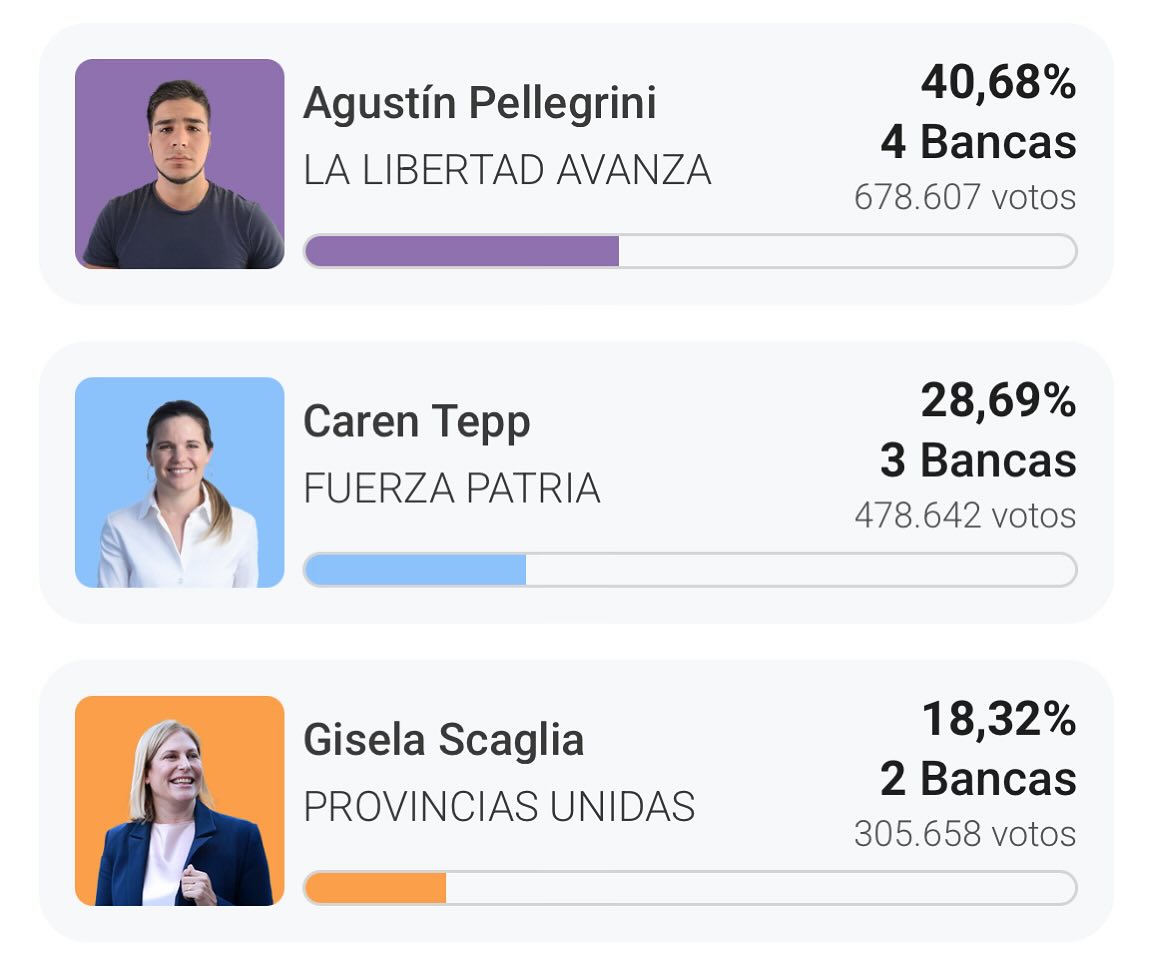This screenshot has width=1154, height=971.
Task: Select the Gisela Scaglia name
Action: [443, 741]
